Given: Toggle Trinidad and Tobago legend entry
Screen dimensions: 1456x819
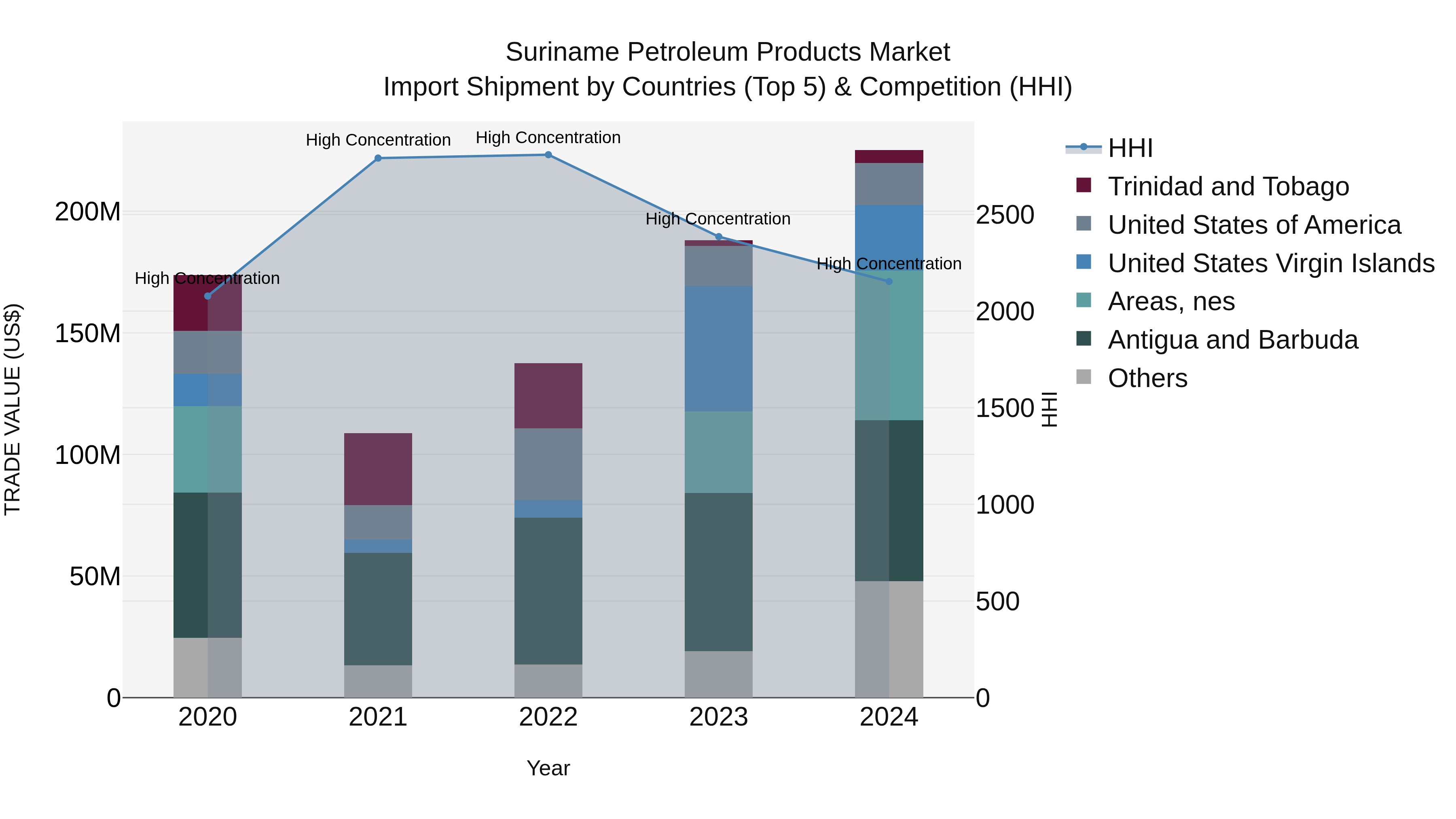Looking at the screenshot, I should [1213, 186].
